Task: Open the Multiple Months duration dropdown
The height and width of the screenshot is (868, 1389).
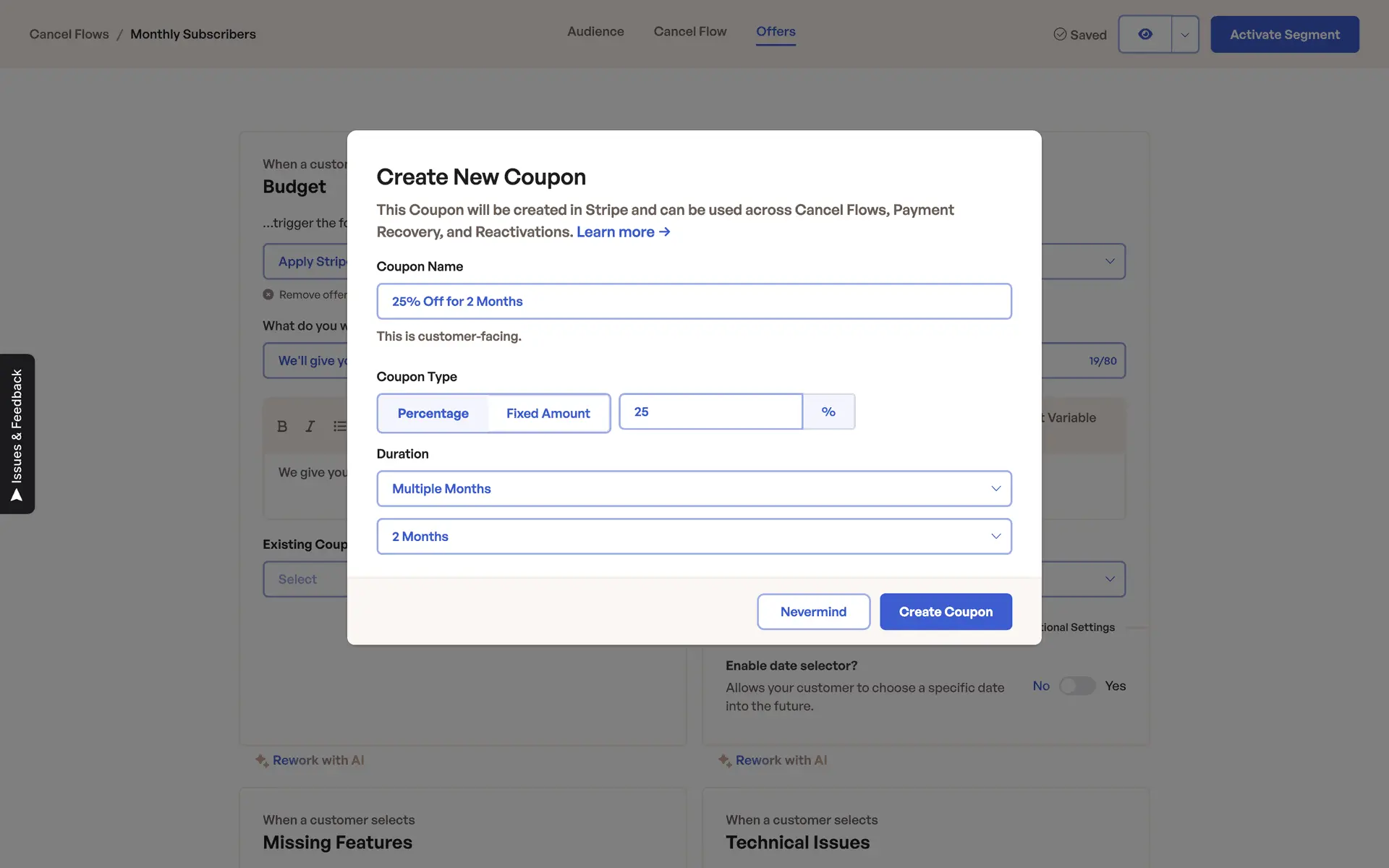Action: click(x=694, y=489)
